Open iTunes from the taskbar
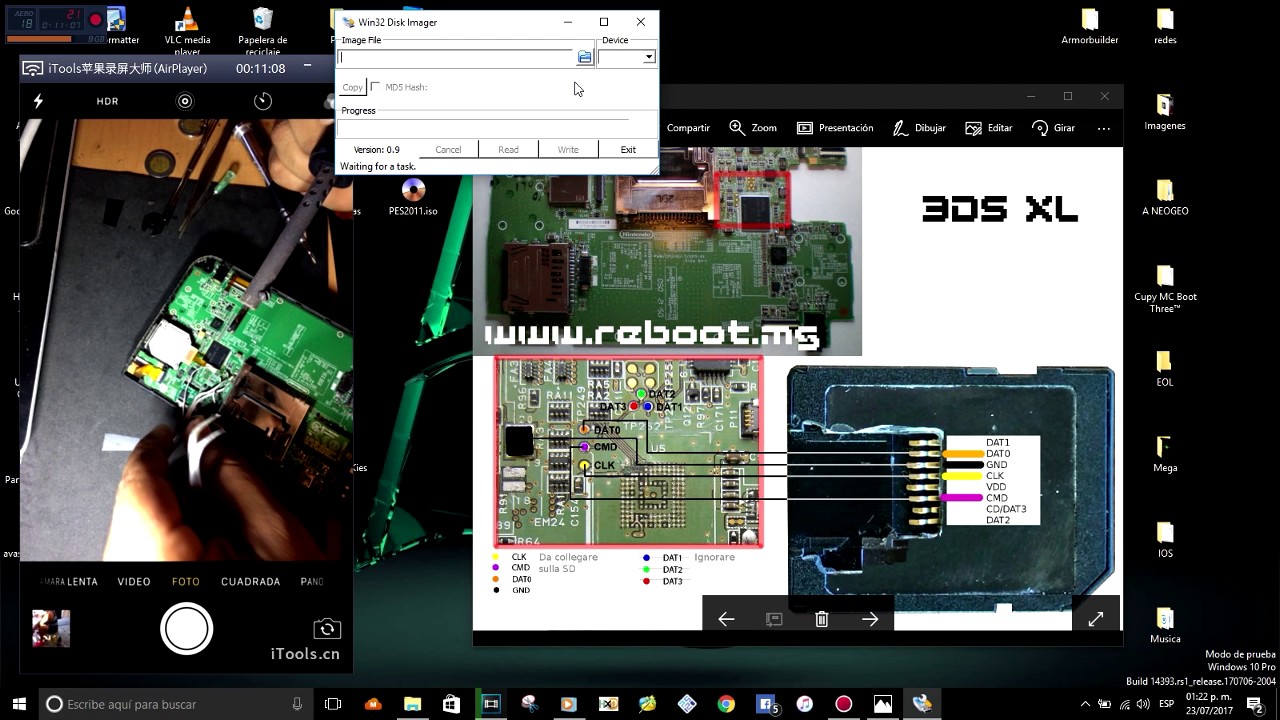 coord(805,704)
